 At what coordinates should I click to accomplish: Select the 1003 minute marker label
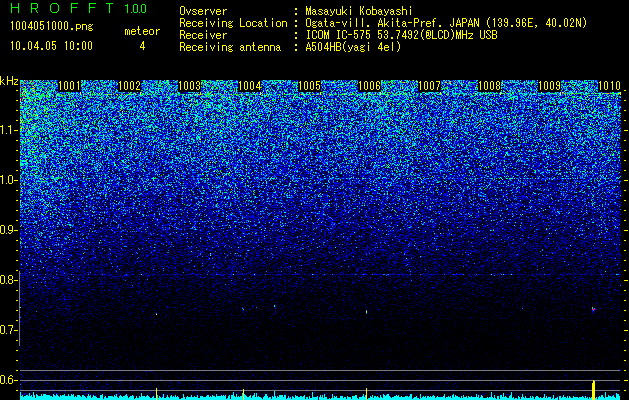click(x=189, y=86)
